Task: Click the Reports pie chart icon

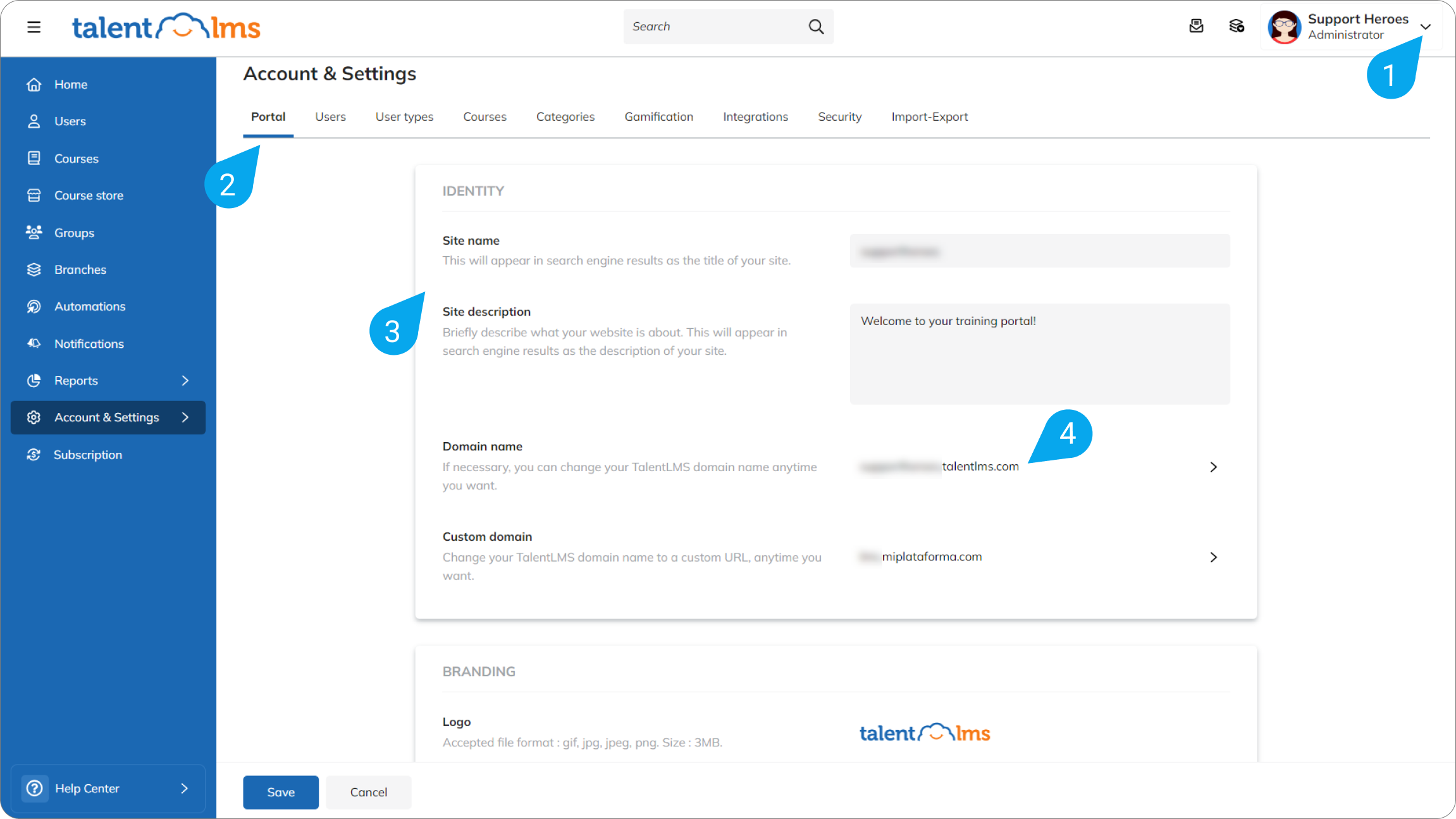Action: (x=34, y=381)
